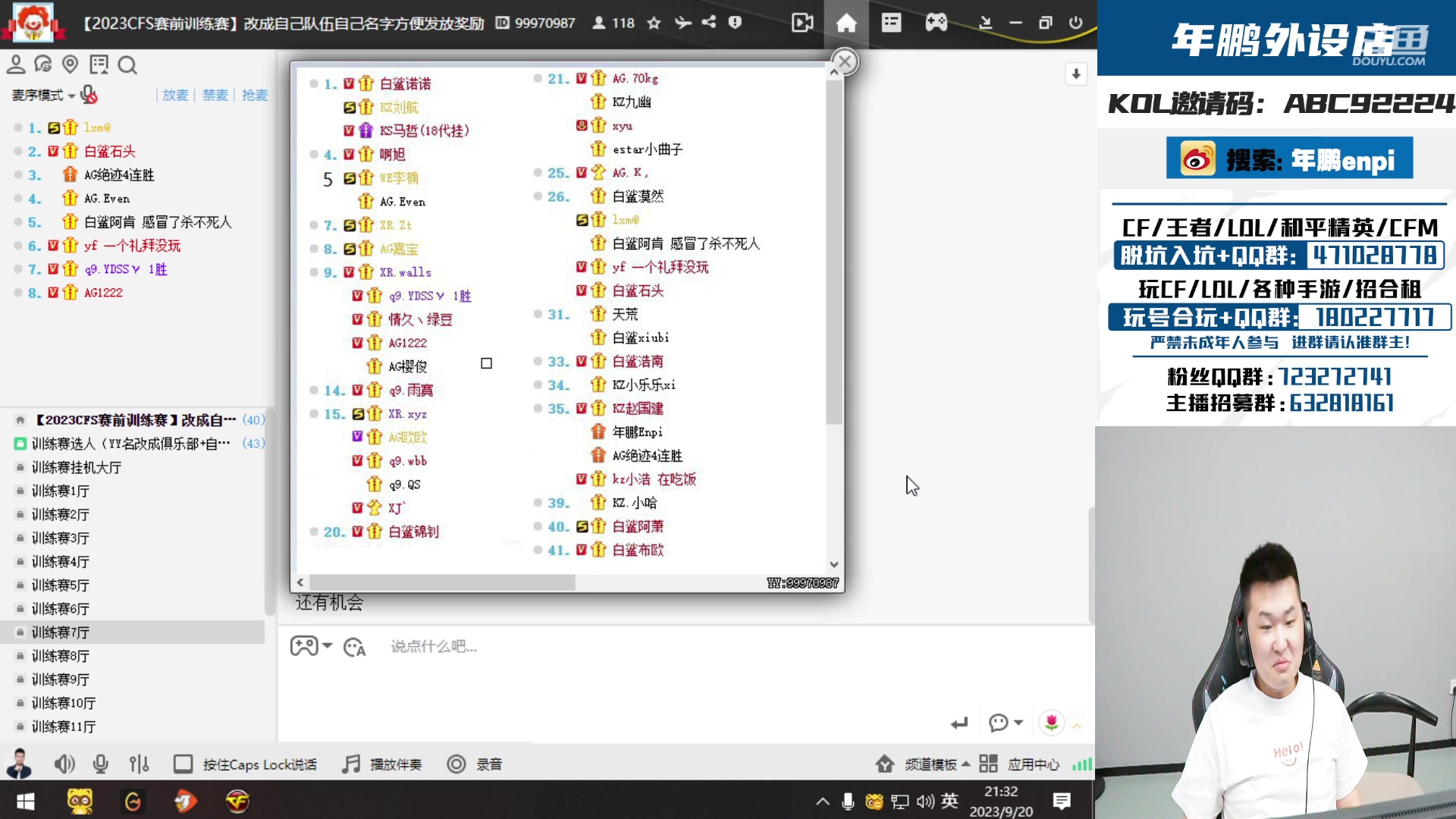Click the popup scroll left arrow
The width and height of the screenshot is (1456, 819).
coord(300,582)
